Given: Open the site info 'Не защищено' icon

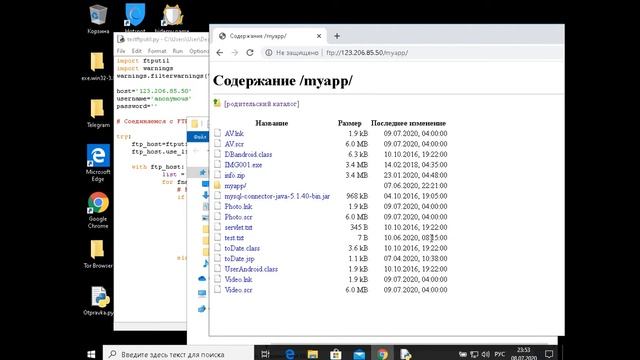Looking at the screenshot, I should [x=269, y=53].
